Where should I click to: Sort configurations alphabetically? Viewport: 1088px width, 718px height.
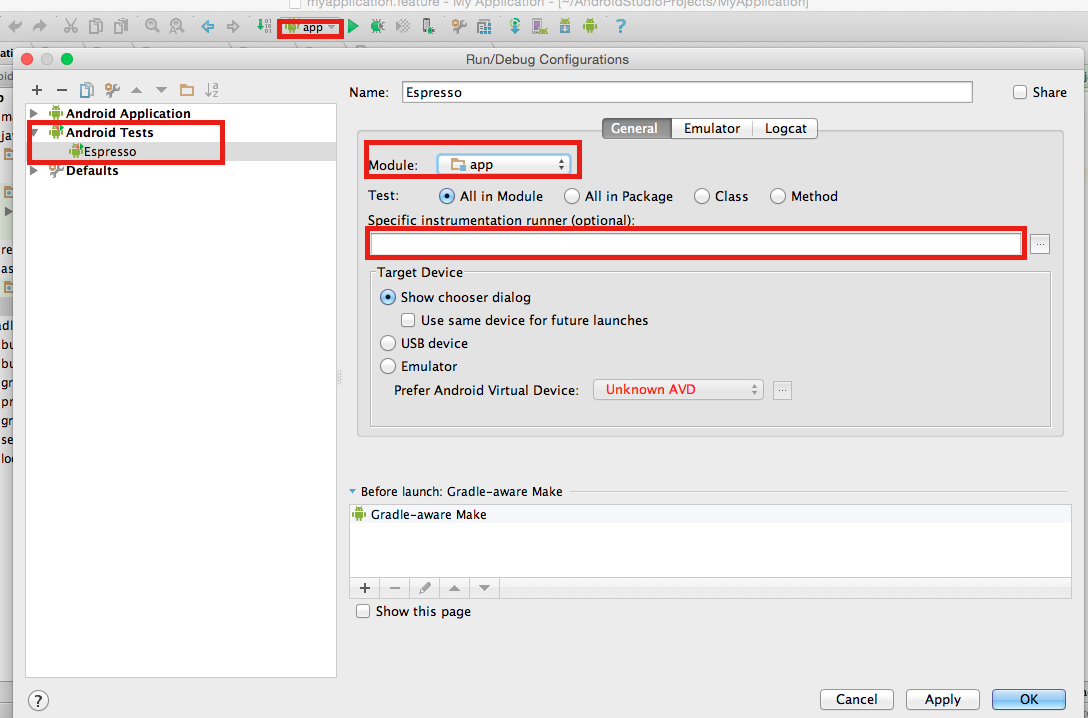click(x=211, y=90)
